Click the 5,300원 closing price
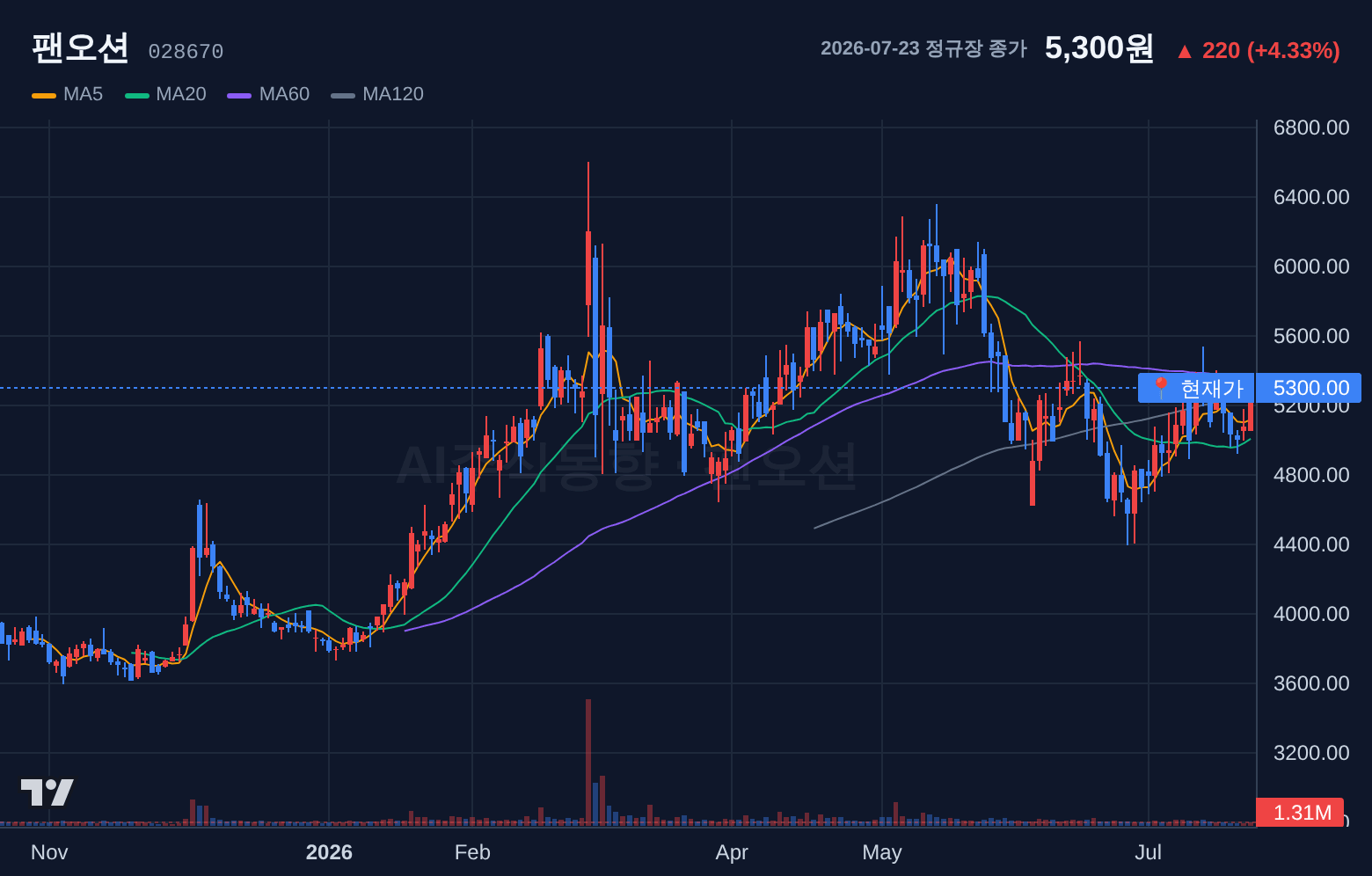This screenshot has width=1372, height=876. (x=1098, y=47)
